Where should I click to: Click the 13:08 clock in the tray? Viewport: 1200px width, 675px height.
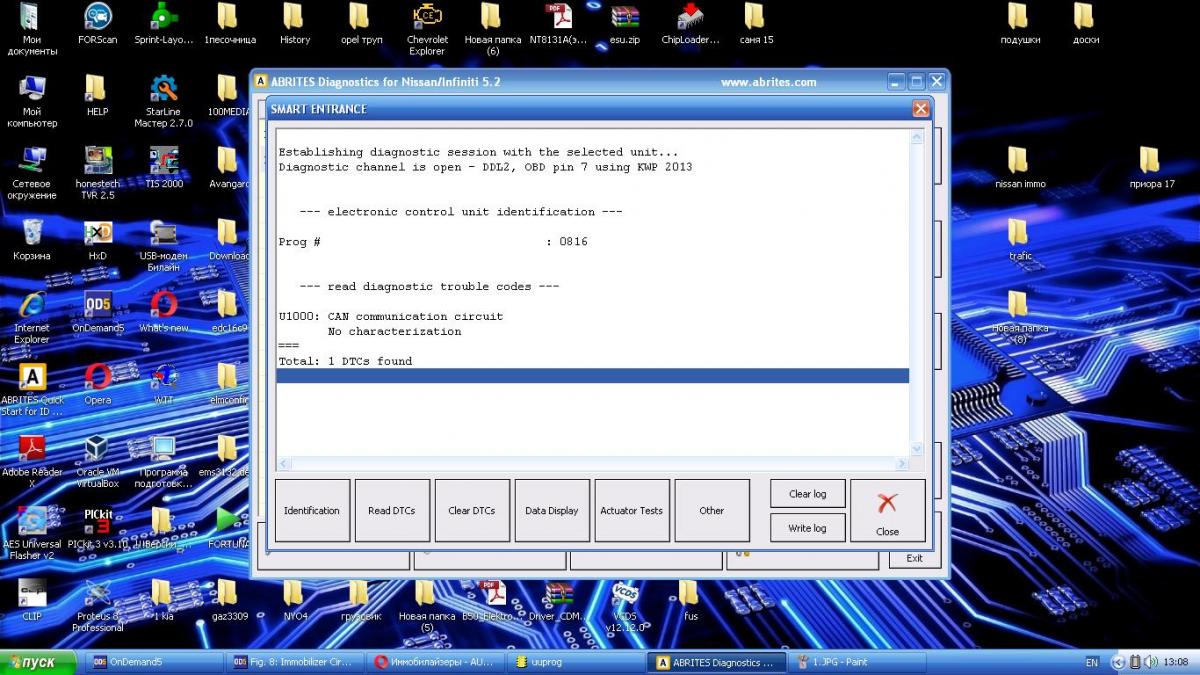1176,662
